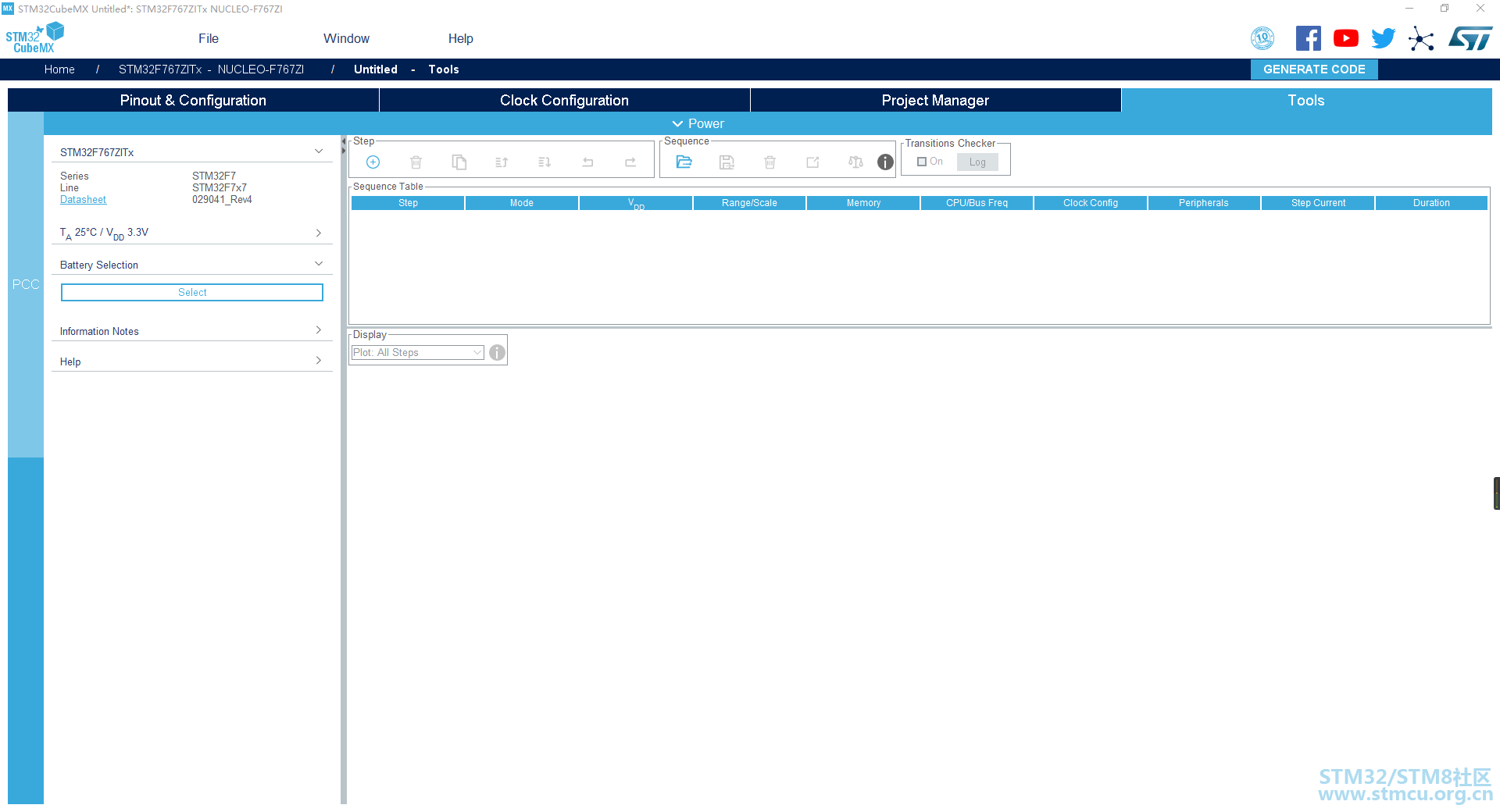Screen dimensions: 1500x812
Task: Click the duplicate step icon
Action: coord(459,162)
